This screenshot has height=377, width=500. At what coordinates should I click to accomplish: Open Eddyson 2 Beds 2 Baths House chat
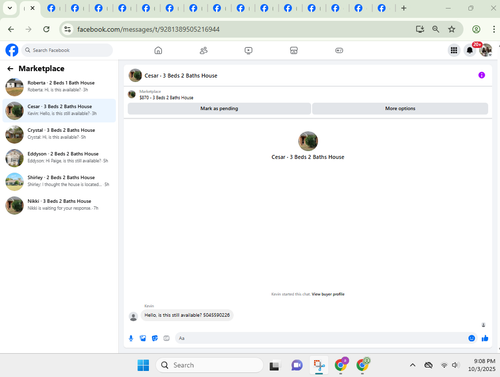pyautogui.click(x=59, y=158)
